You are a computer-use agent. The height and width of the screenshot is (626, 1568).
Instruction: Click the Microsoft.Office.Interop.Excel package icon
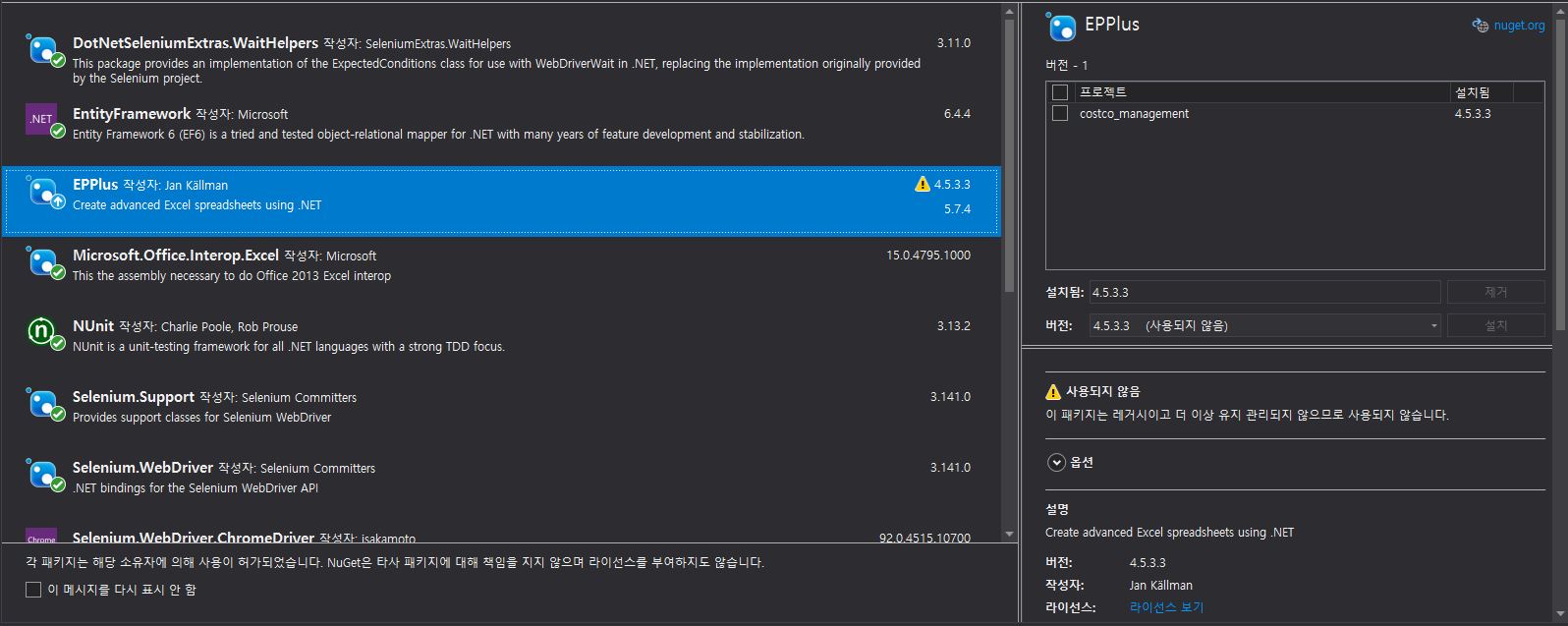click(x=44, y=261)
